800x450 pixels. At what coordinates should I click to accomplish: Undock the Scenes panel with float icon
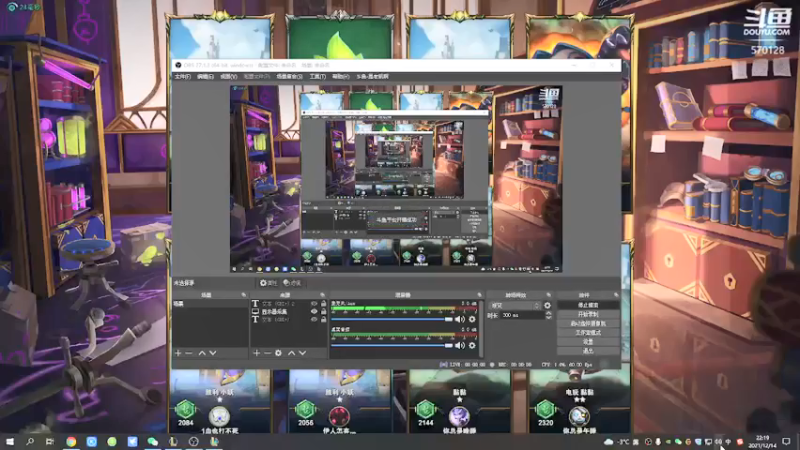243,295
